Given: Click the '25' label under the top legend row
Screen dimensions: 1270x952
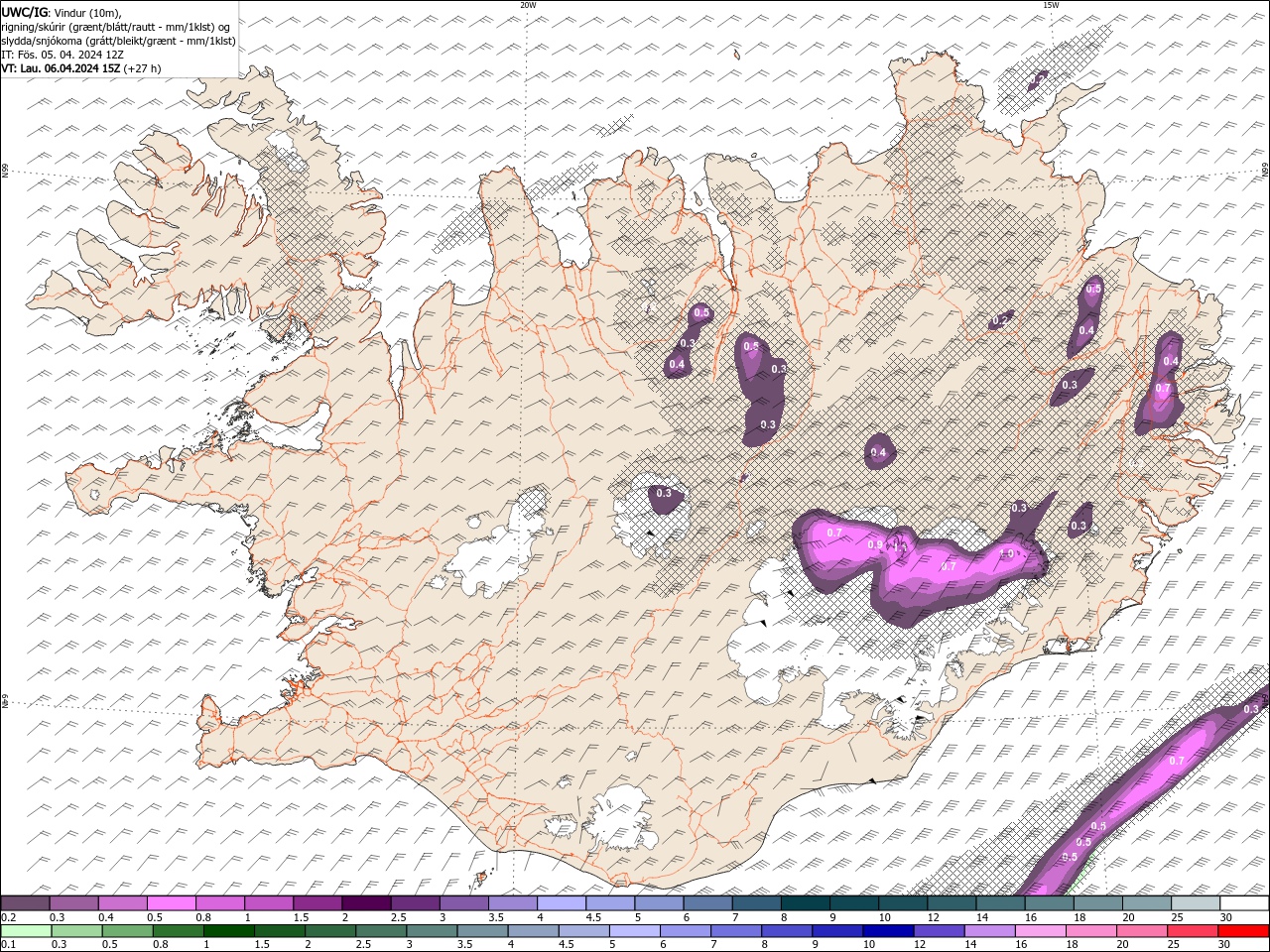Looking at the screenshot, I should pyautogui.click(x=1179, y=917).
